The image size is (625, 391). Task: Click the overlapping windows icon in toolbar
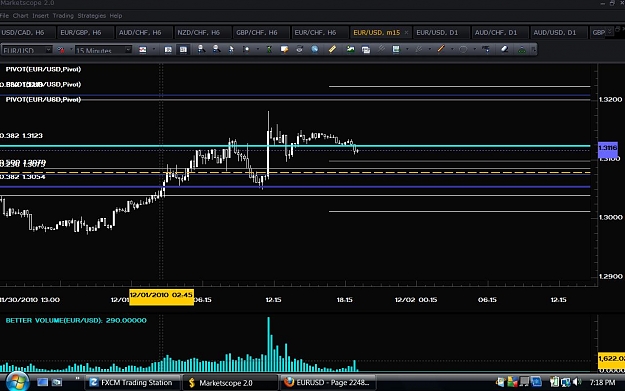(366, 50)
